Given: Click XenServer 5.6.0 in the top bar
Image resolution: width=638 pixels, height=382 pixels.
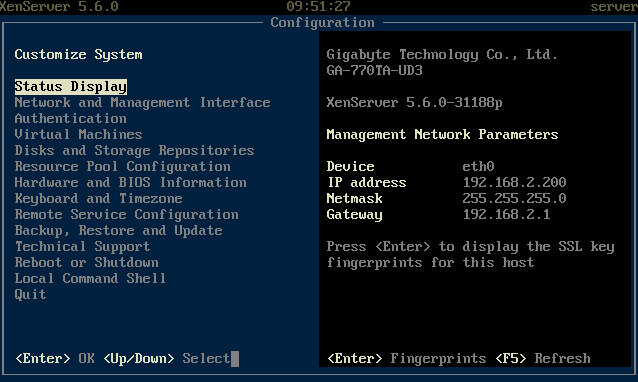Looking at the screenshot, I should coord(59,6).
